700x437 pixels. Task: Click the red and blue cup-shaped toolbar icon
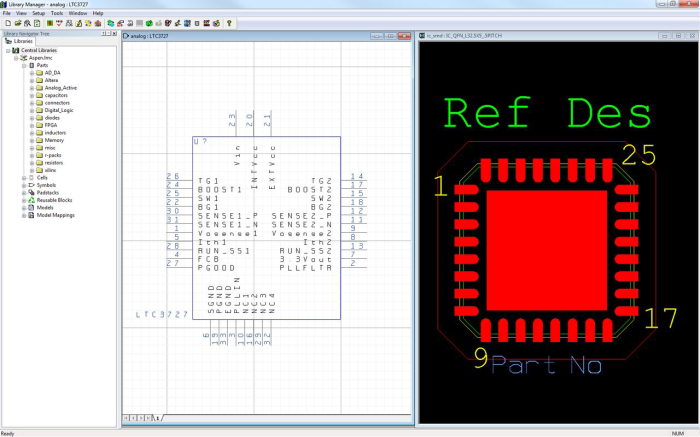[x=168, y=23]
